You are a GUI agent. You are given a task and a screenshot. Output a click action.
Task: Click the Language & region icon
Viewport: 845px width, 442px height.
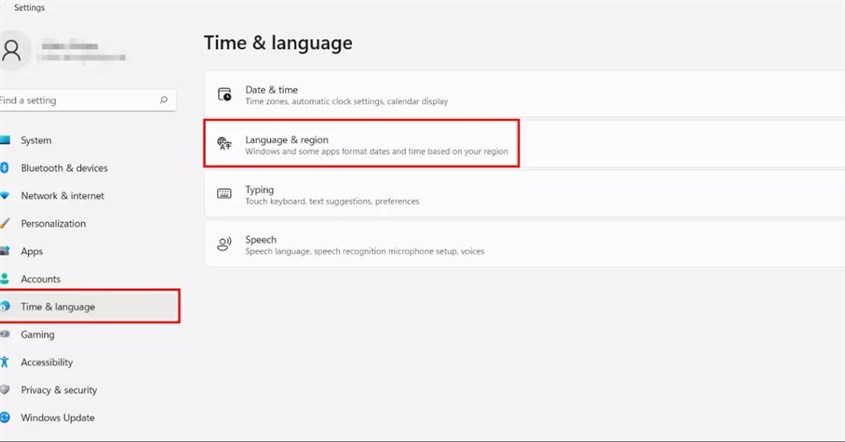(x=224, y=143)
